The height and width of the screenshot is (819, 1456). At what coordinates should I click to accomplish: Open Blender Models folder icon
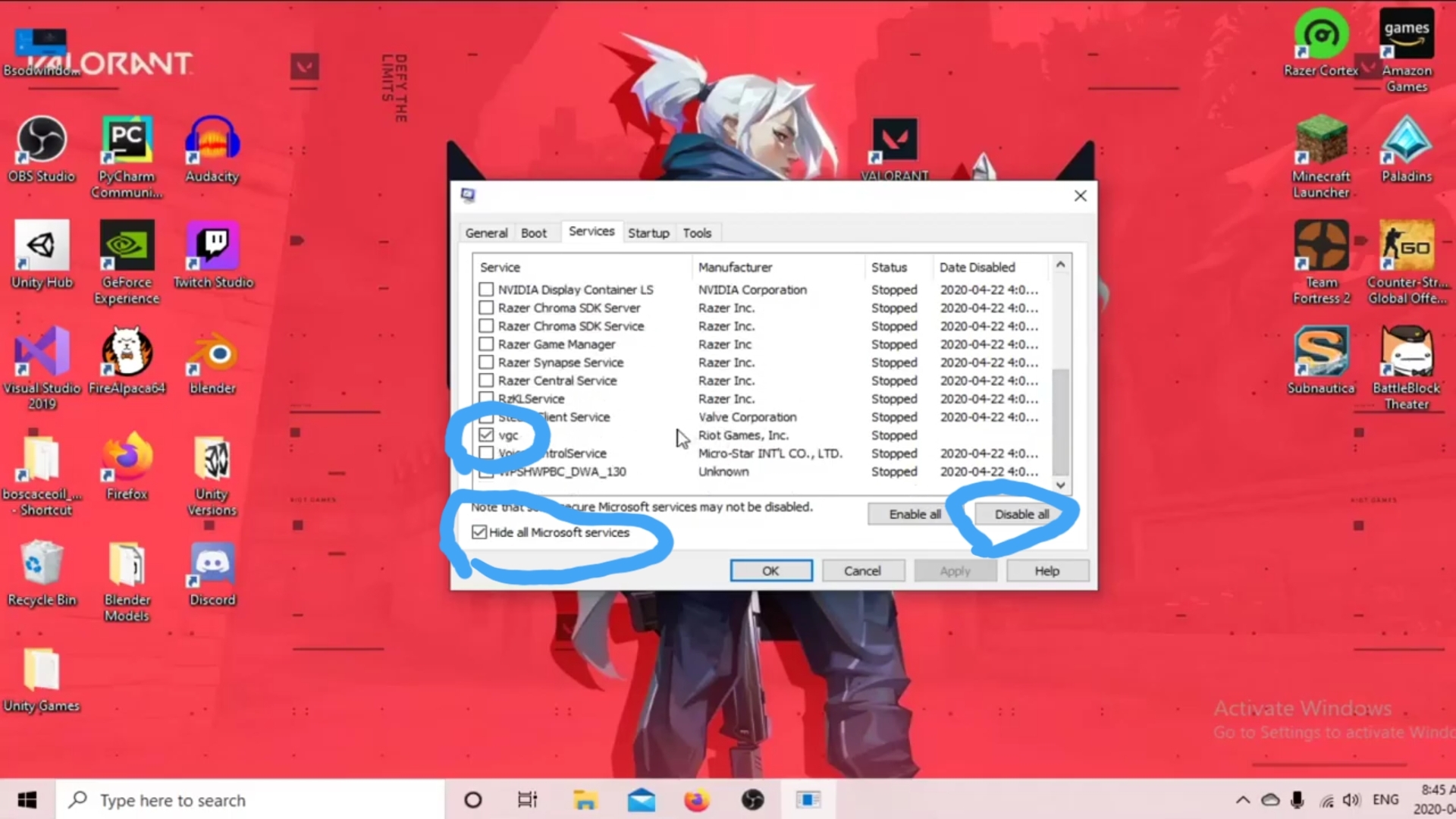point(127,582)
